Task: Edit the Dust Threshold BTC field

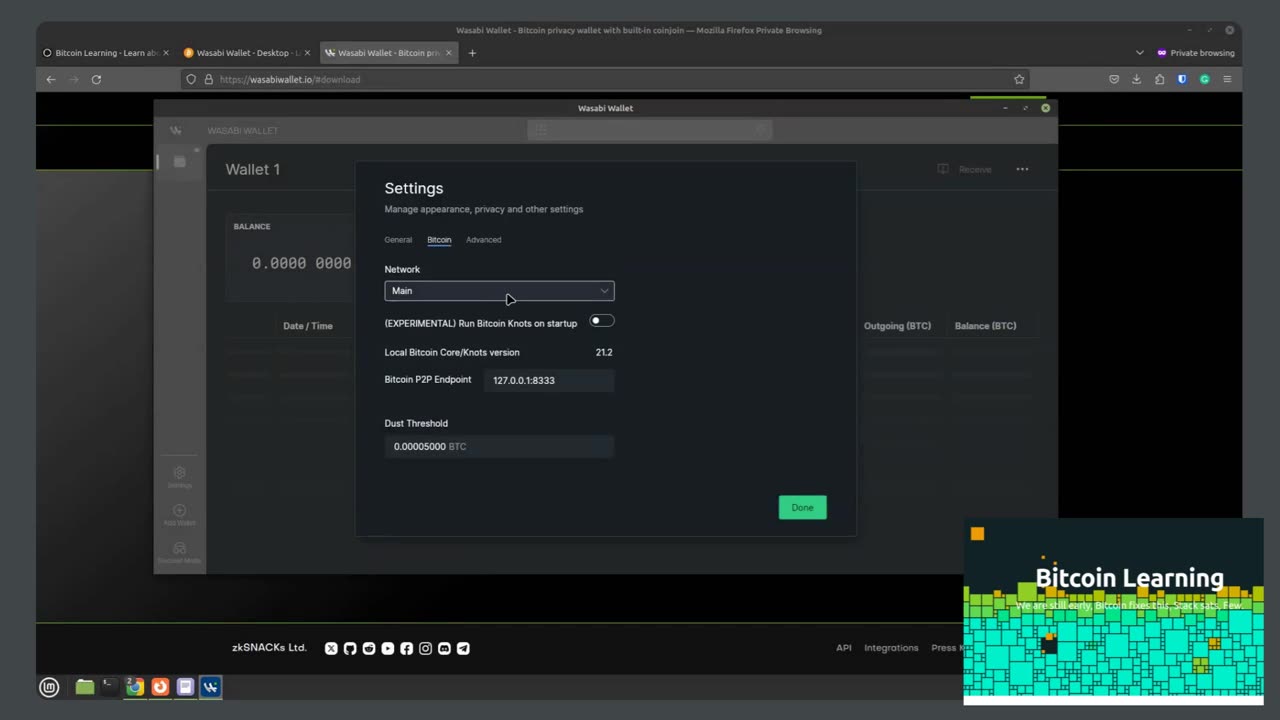Action: 499,446
